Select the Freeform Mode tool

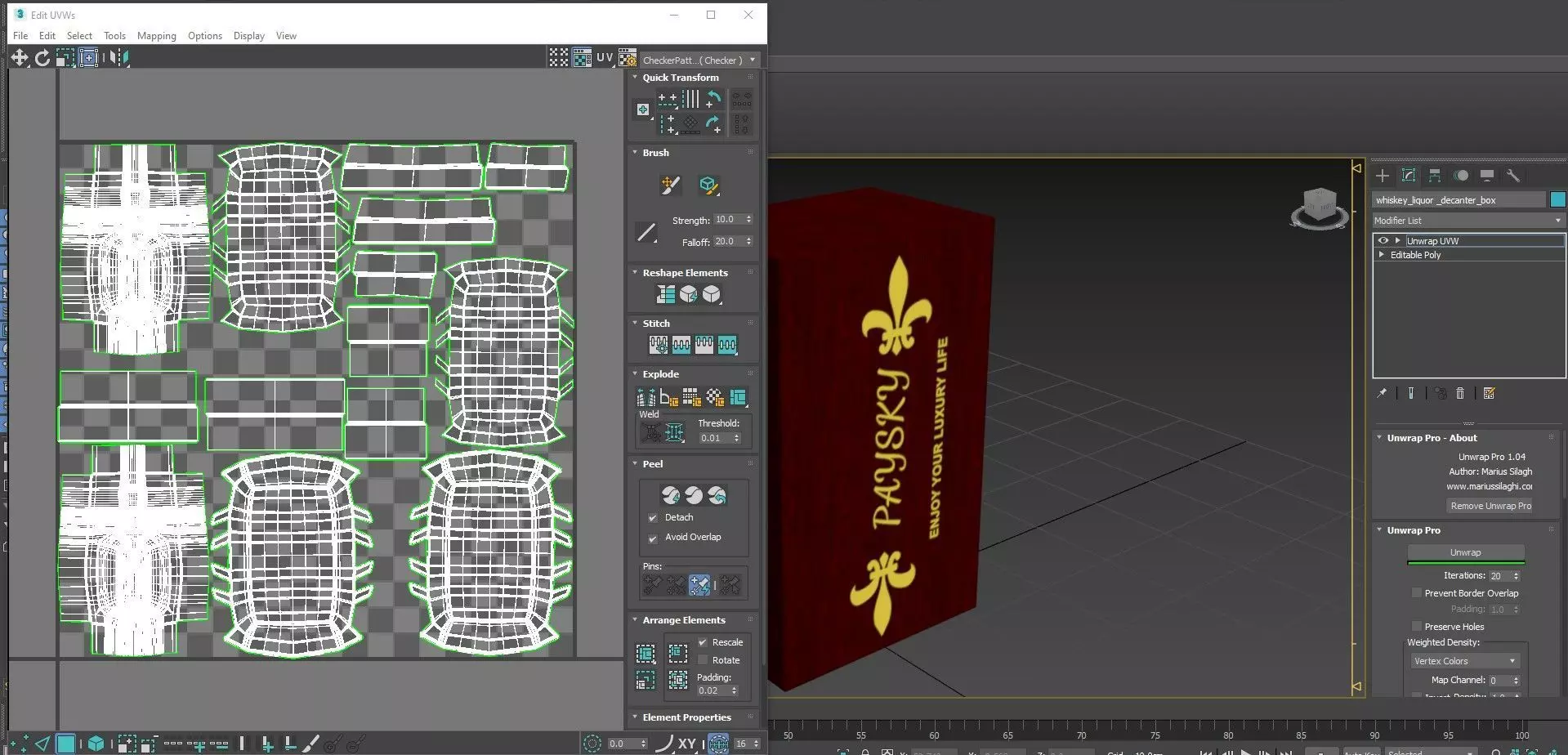click(x=88, y=57)
